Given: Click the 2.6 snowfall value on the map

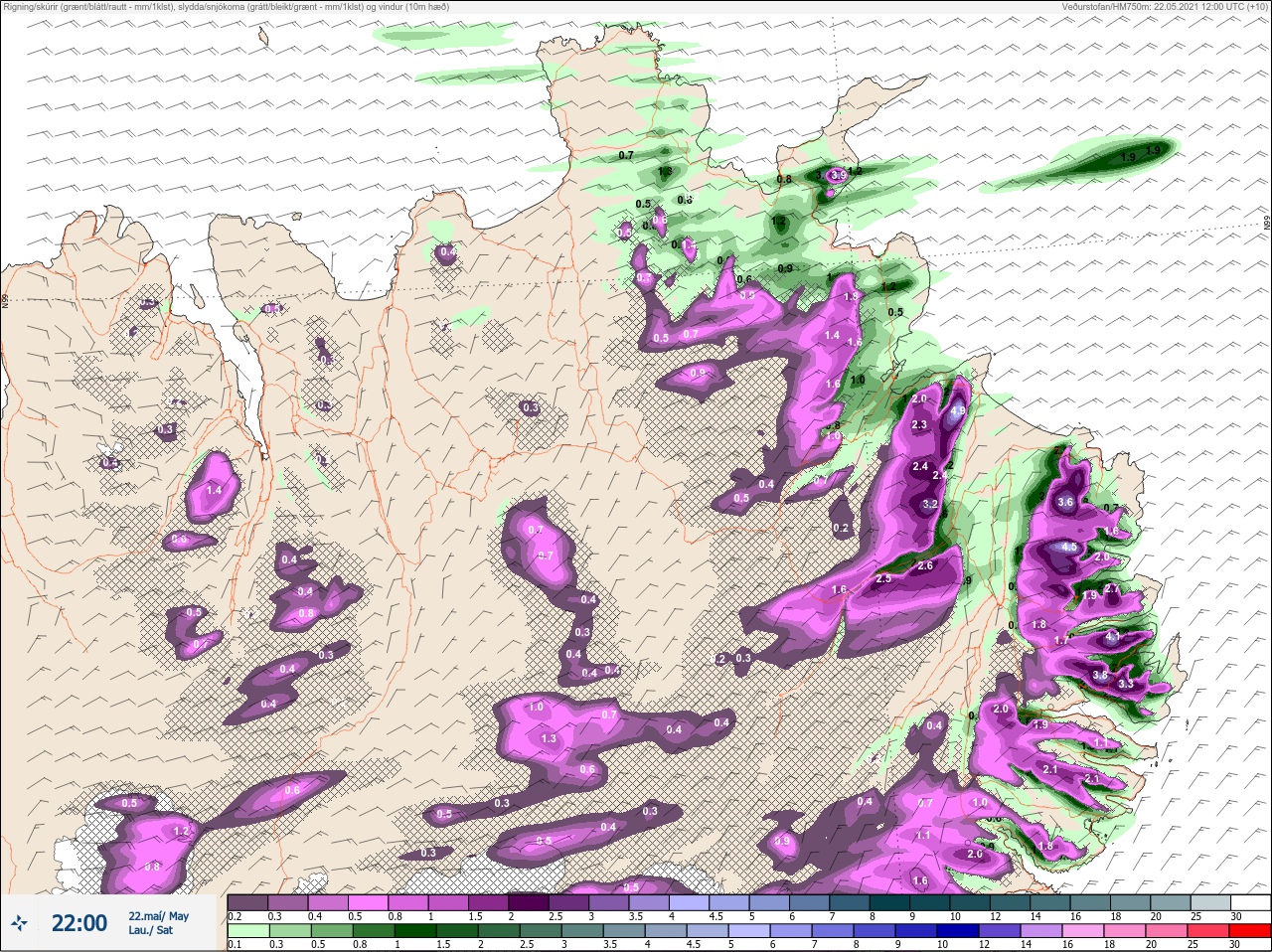Looking at the screenshot, I should click(925, 565).
